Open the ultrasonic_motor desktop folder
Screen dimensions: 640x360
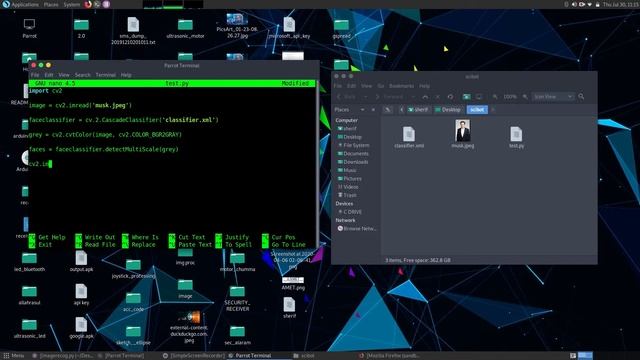coord(185,29)
